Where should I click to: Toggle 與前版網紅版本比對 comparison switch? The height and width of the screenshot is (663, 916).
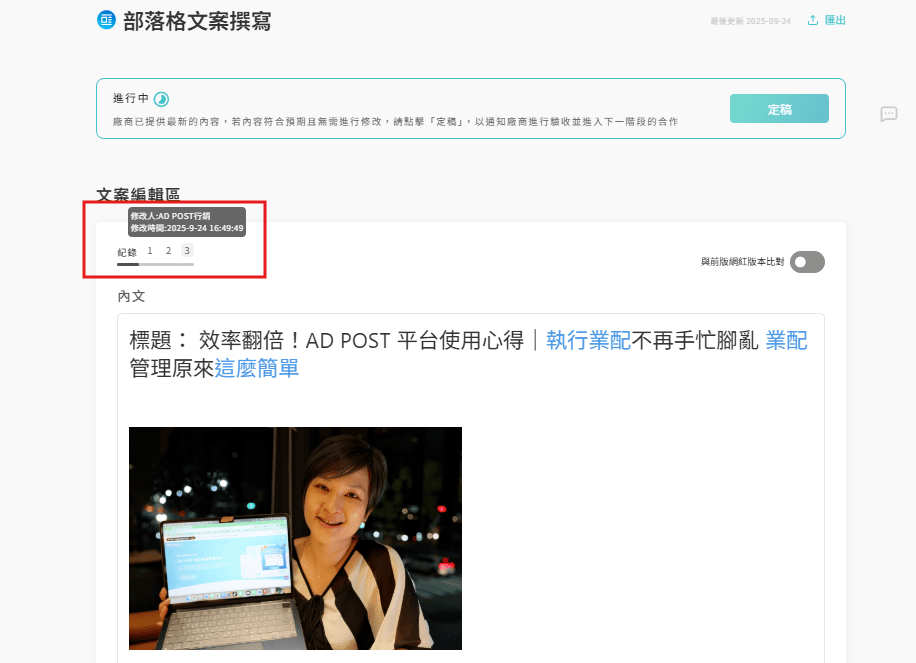pos(807,262)
